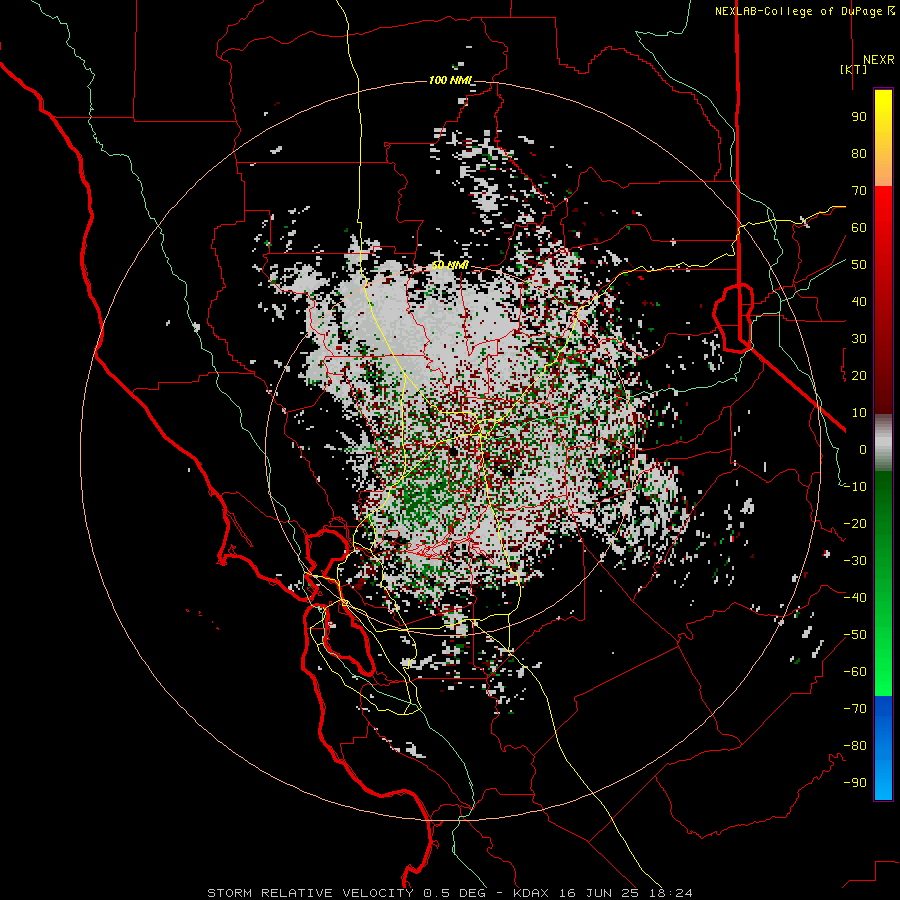Screen dimensions: 900x900
Task: Click the -20 knot scale label
Action: 856,524
